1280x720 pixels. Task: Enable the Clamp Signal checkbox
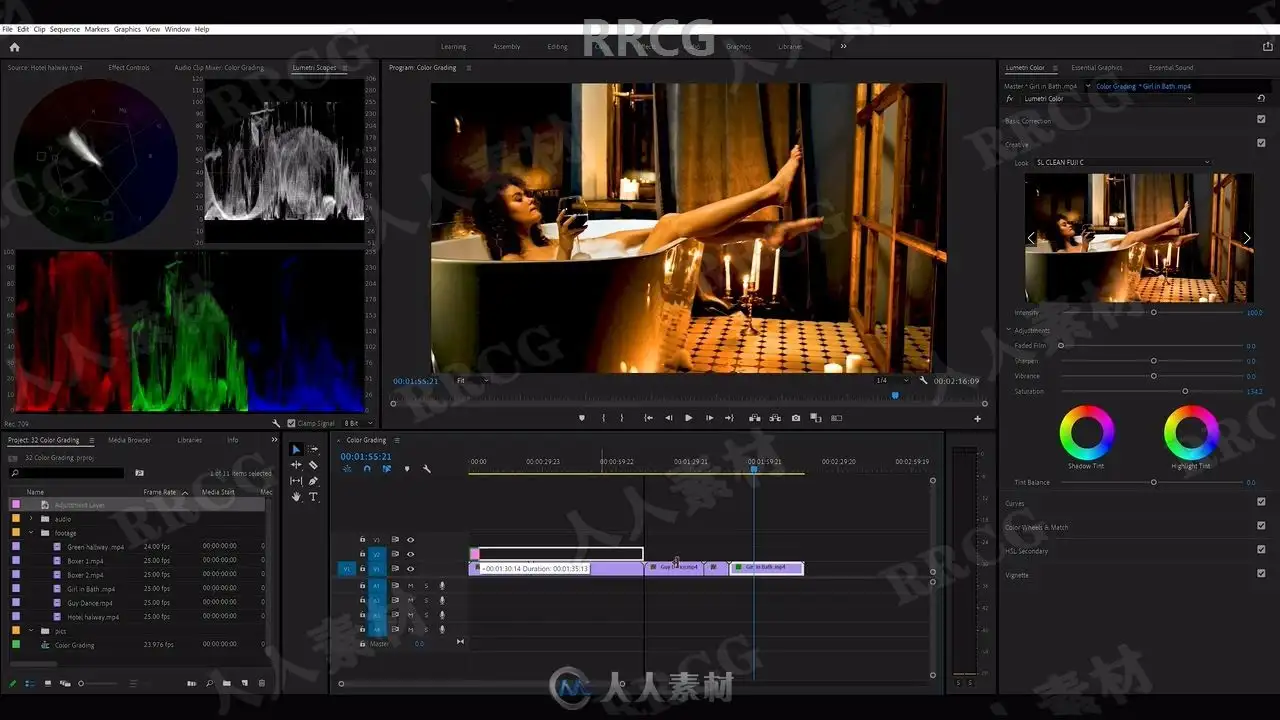(x=291, y=423)
